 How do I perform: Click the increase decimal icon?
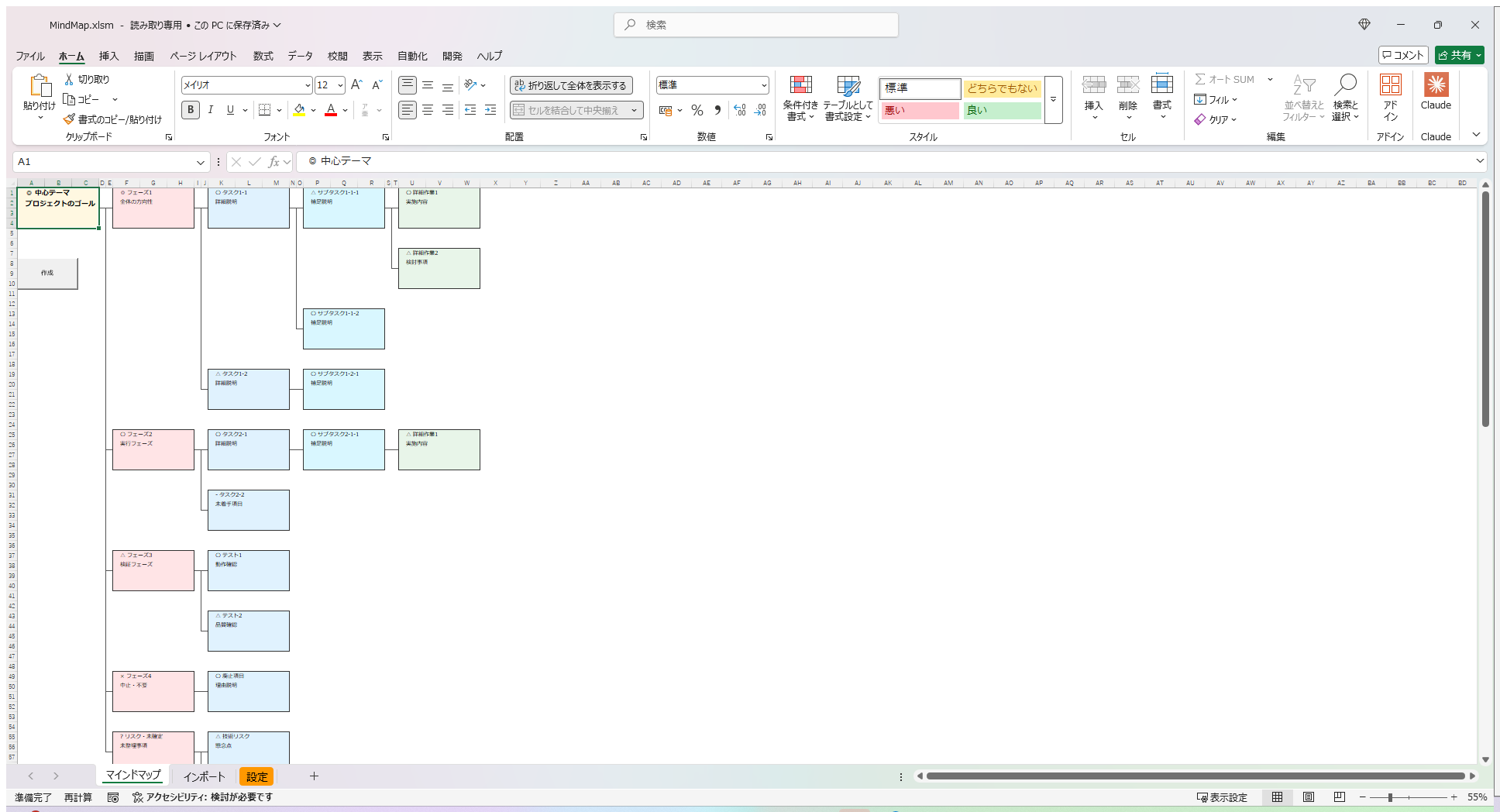[739, 110]
